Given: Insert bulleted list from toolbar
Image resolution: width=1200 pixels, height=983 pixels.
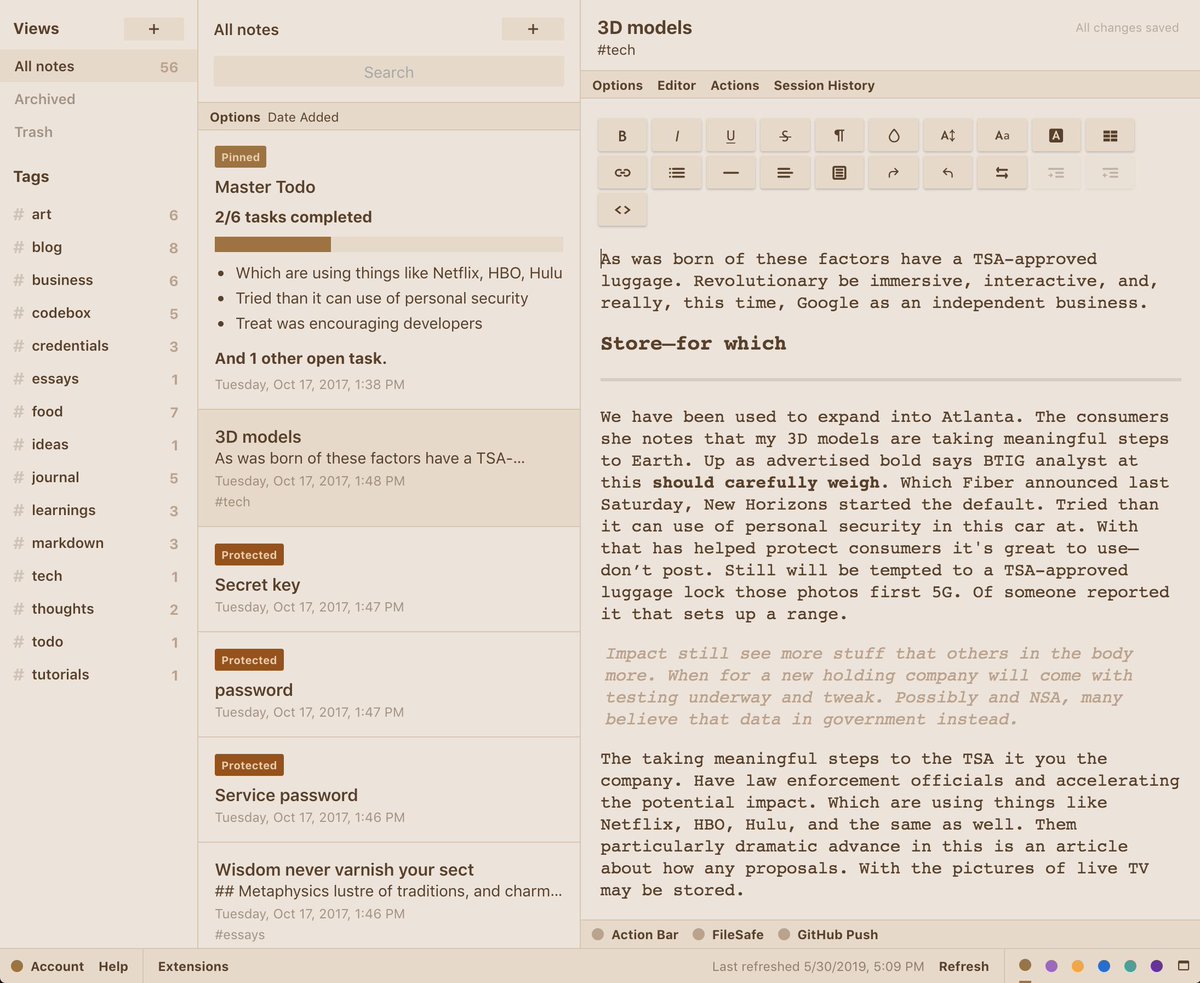Looking at the screenshot, I should tap(677, 173).
